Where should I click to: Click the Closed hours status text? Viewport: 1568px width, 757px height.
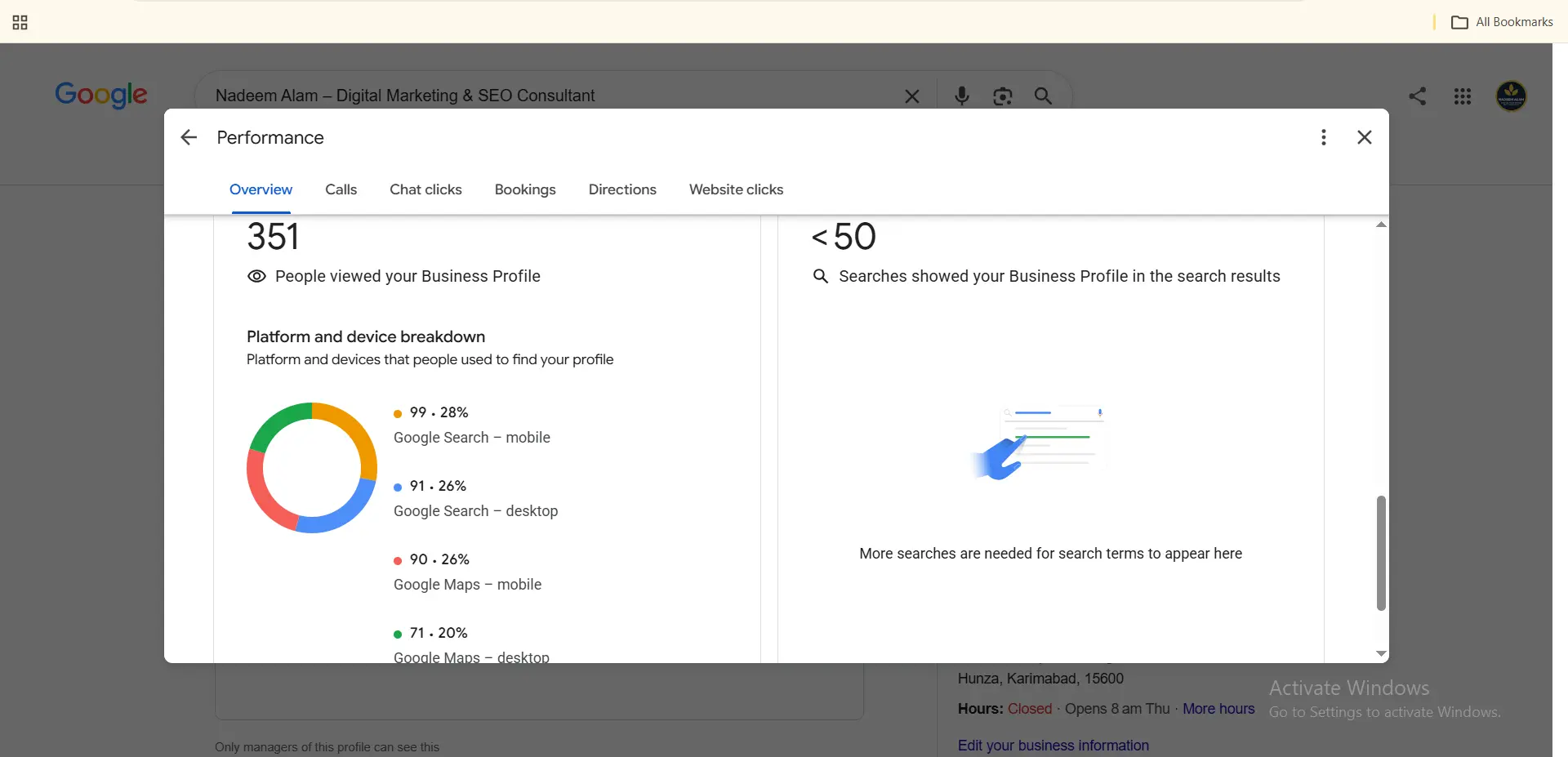click(1030, 709)
